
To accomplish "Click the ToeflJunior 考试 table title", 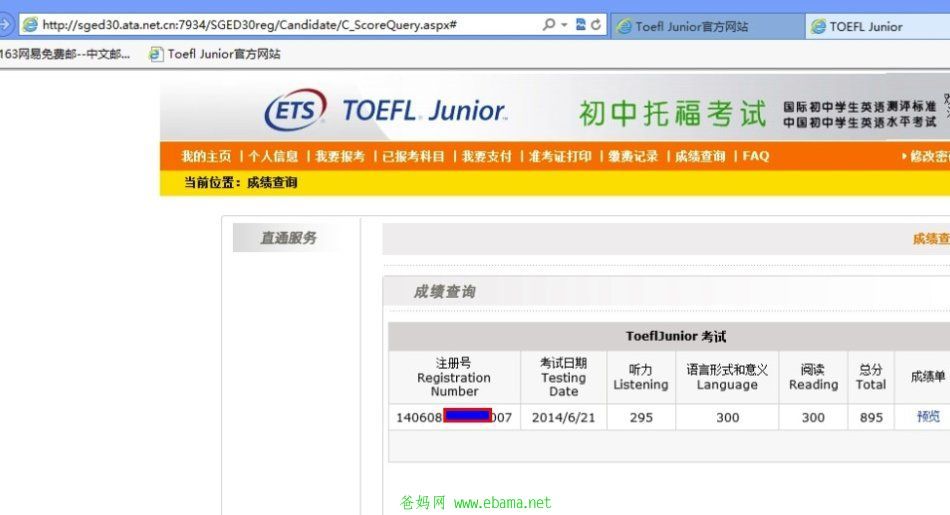I will pos(676,336).
